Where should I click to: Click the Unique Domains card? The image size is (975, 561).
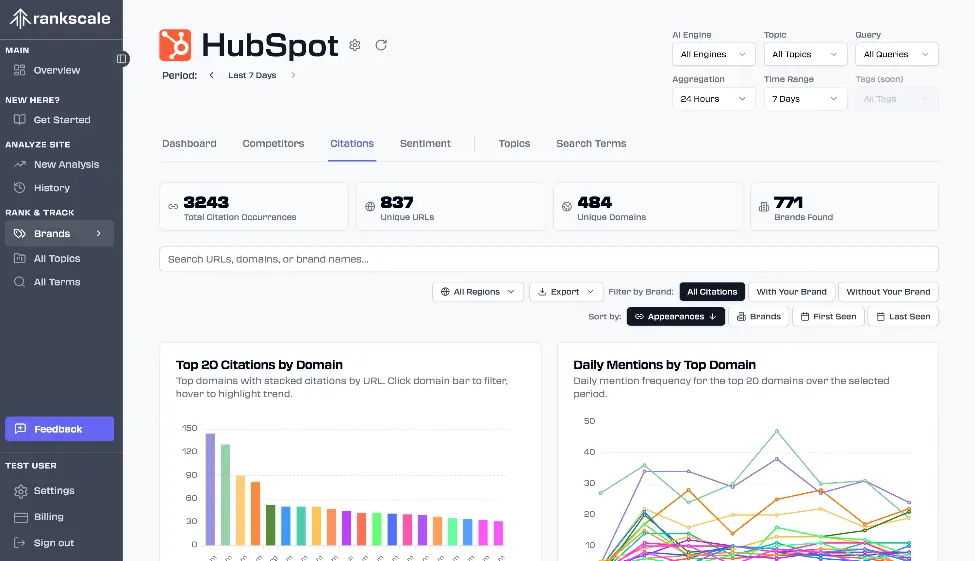pos(648,206)
